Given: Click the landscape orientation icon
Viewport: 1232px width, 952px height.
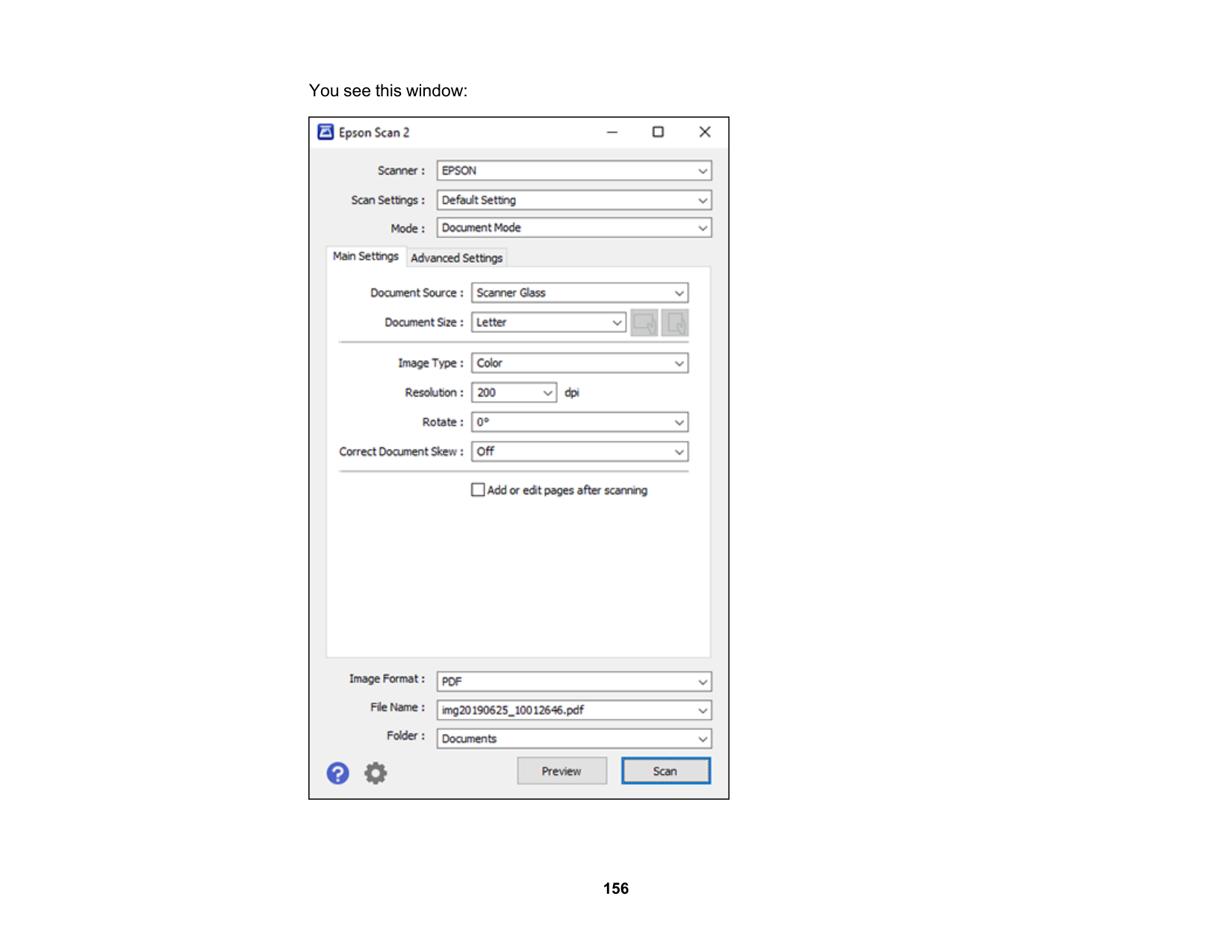Looking at the screenshot, I should [644, 323].
